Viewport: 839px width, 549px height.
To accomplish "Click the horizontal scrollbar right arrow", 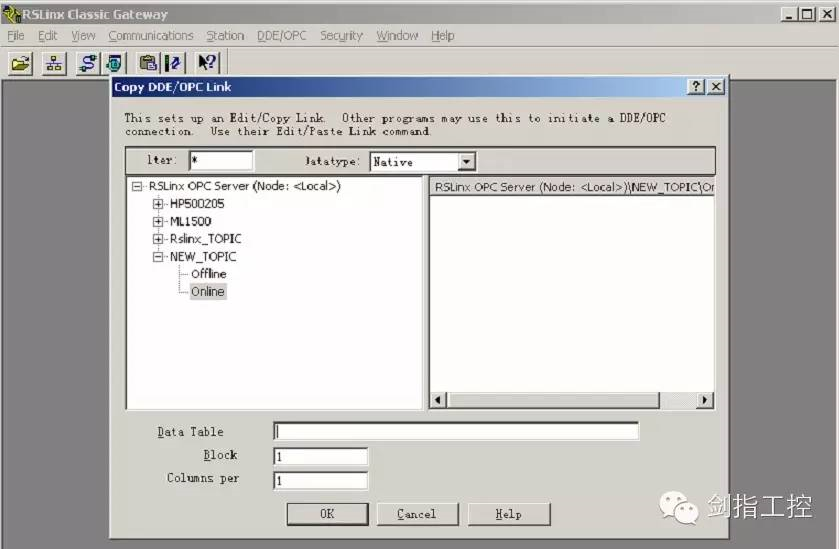I will coord(705,400).
